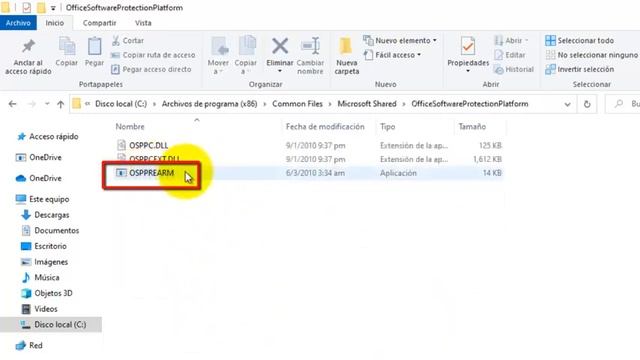Click the title bar properties checkmark icon

27,7
